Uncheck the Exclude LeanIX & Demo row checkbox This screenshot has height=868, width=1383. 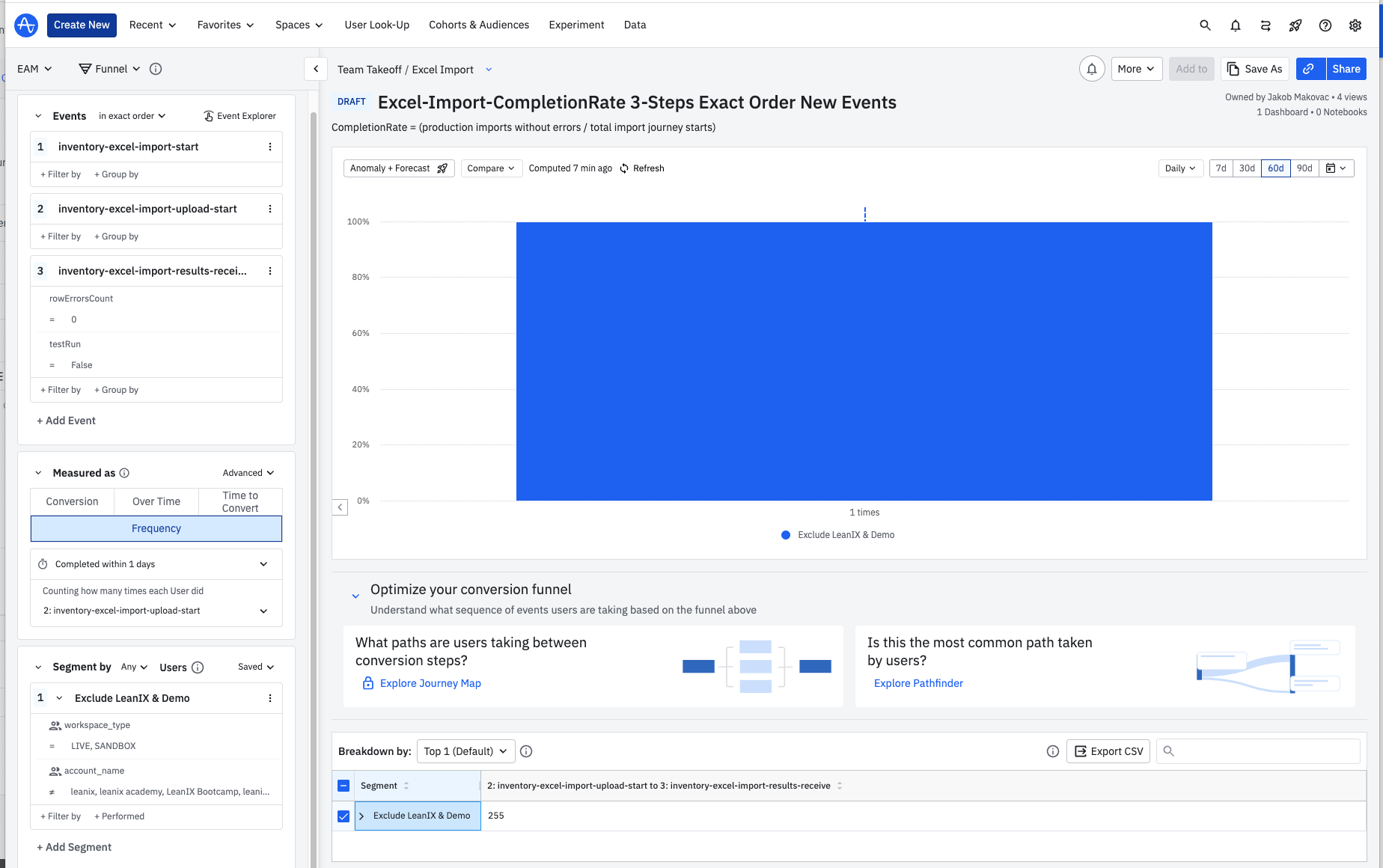[344, 816]
